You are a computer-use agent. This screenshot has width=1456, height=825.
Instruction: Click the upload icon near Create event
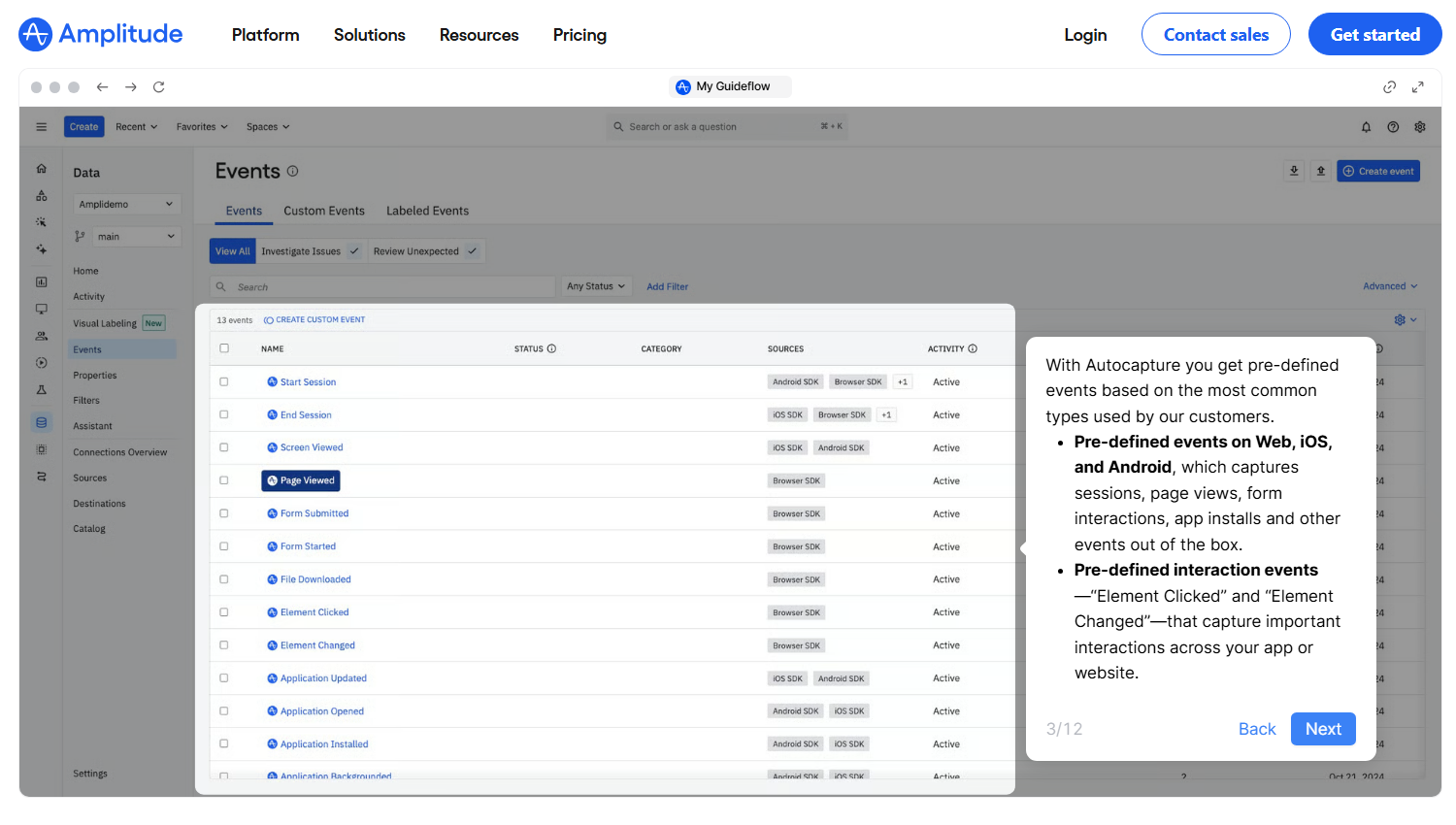1321,171
